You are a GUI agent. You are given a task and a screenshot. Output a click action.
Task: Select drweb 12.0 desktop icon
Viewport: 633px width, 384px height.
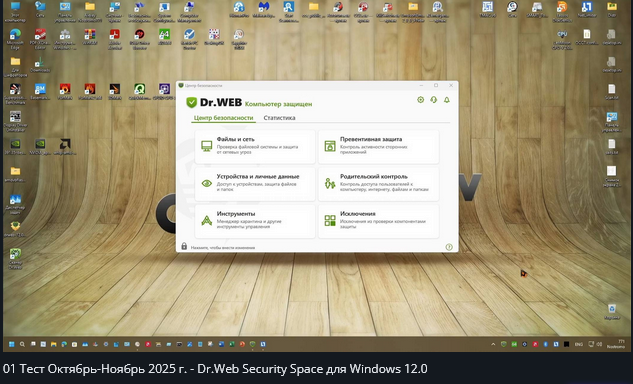pos(15,229)
